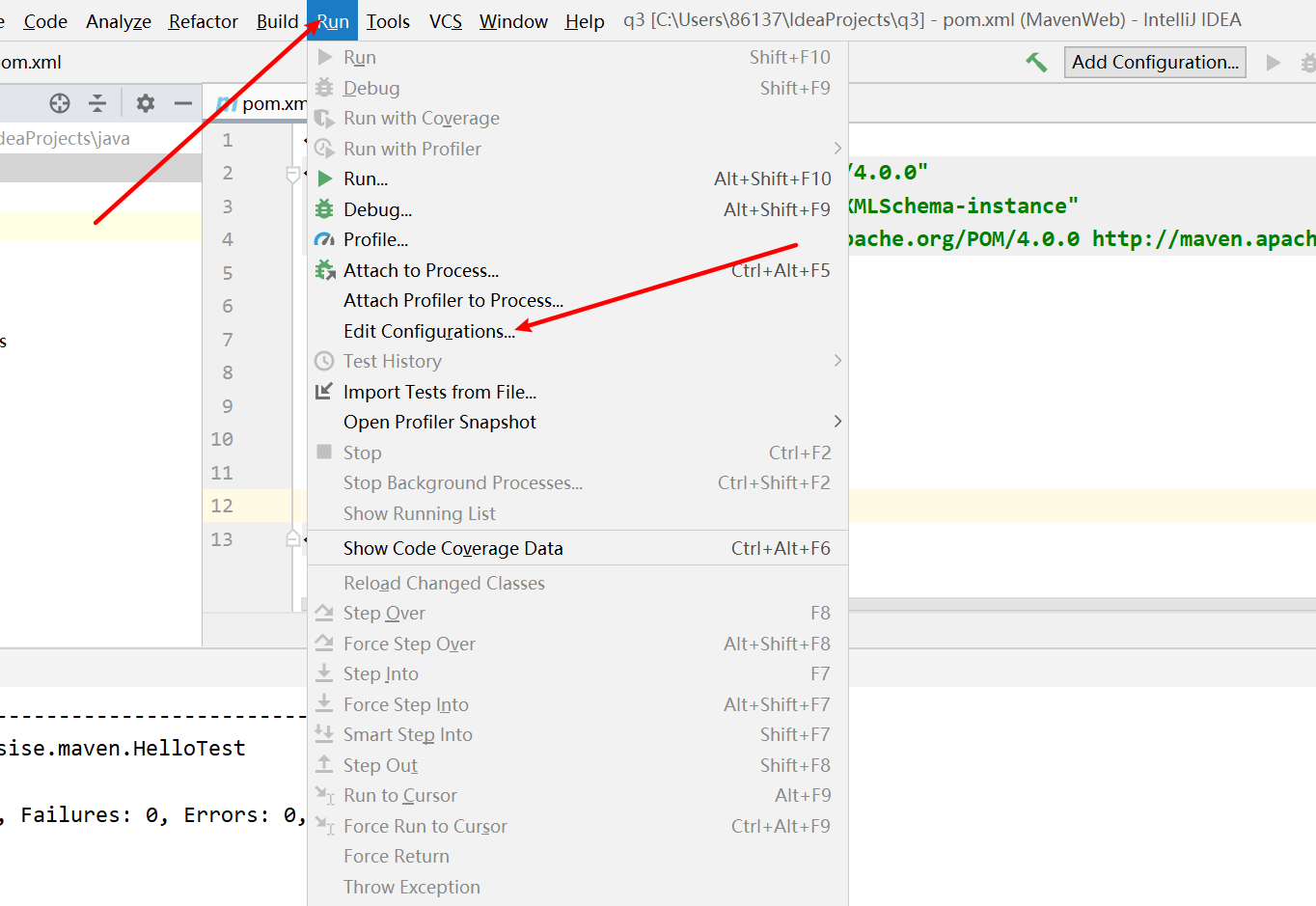Viewport: 1316px width, 906px height.
Task: Select Force Return entry
Action: click(x=578, y=856)
